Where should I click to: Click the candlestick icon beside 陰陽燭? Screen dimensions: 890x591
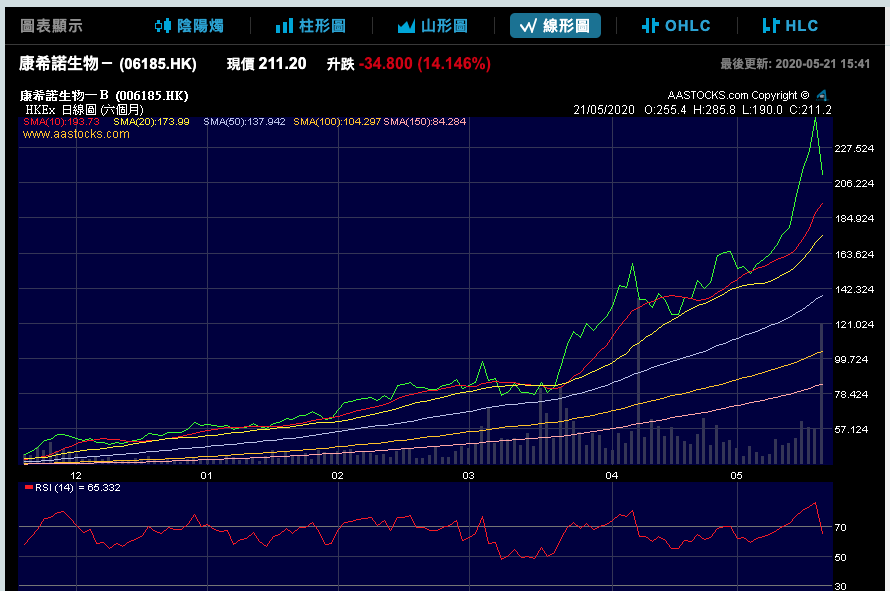tap(163, 26)
